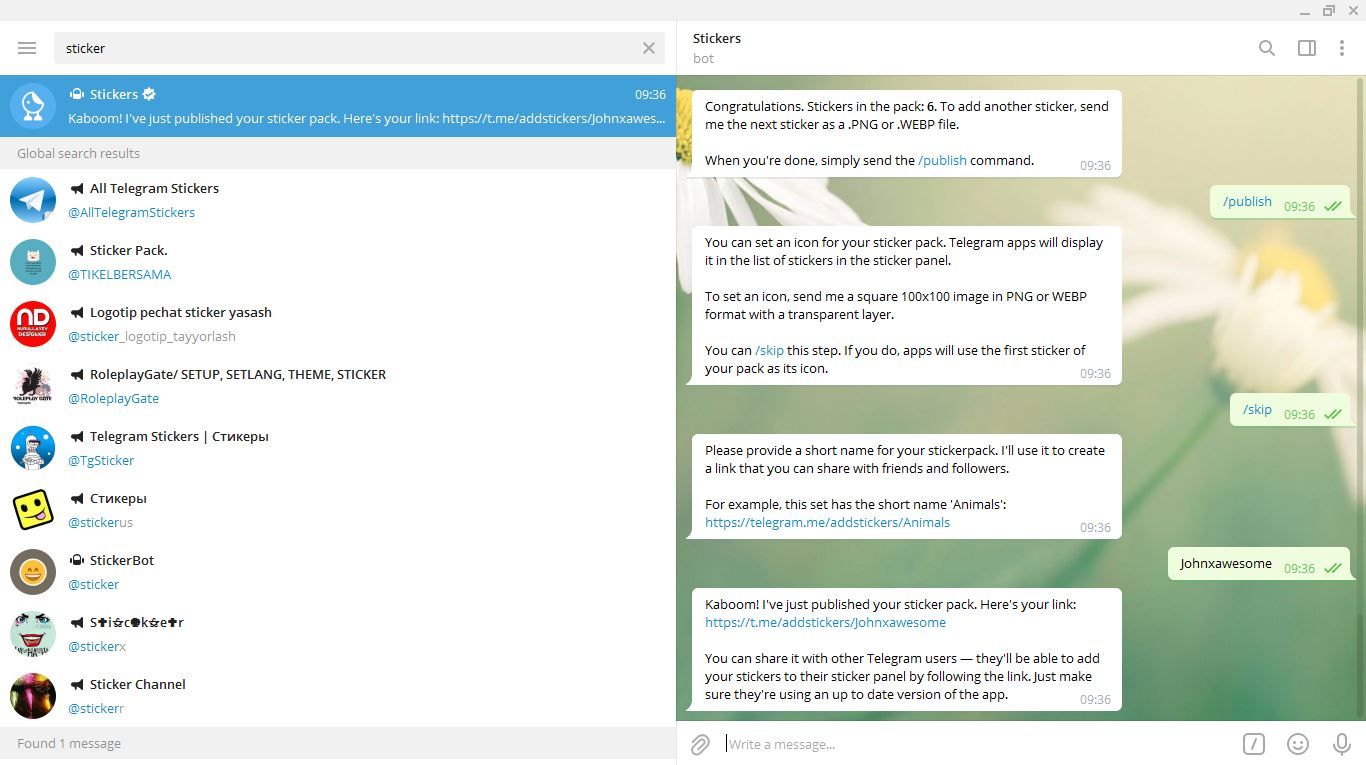Click the megaphone icon beside Sticker Channel
1366x765 pixels.
(x=76, y=684)
